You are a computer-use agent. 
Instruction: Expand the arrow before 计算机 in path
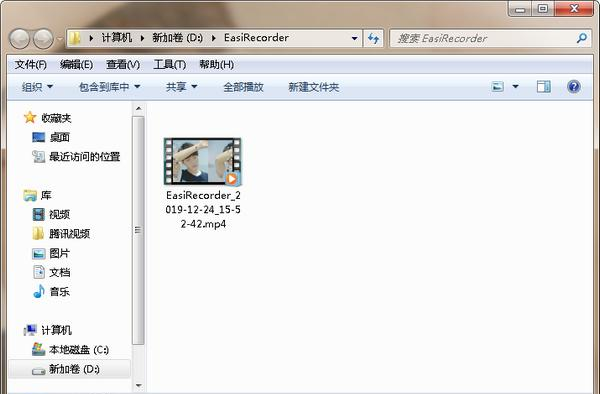pos(91,38)
